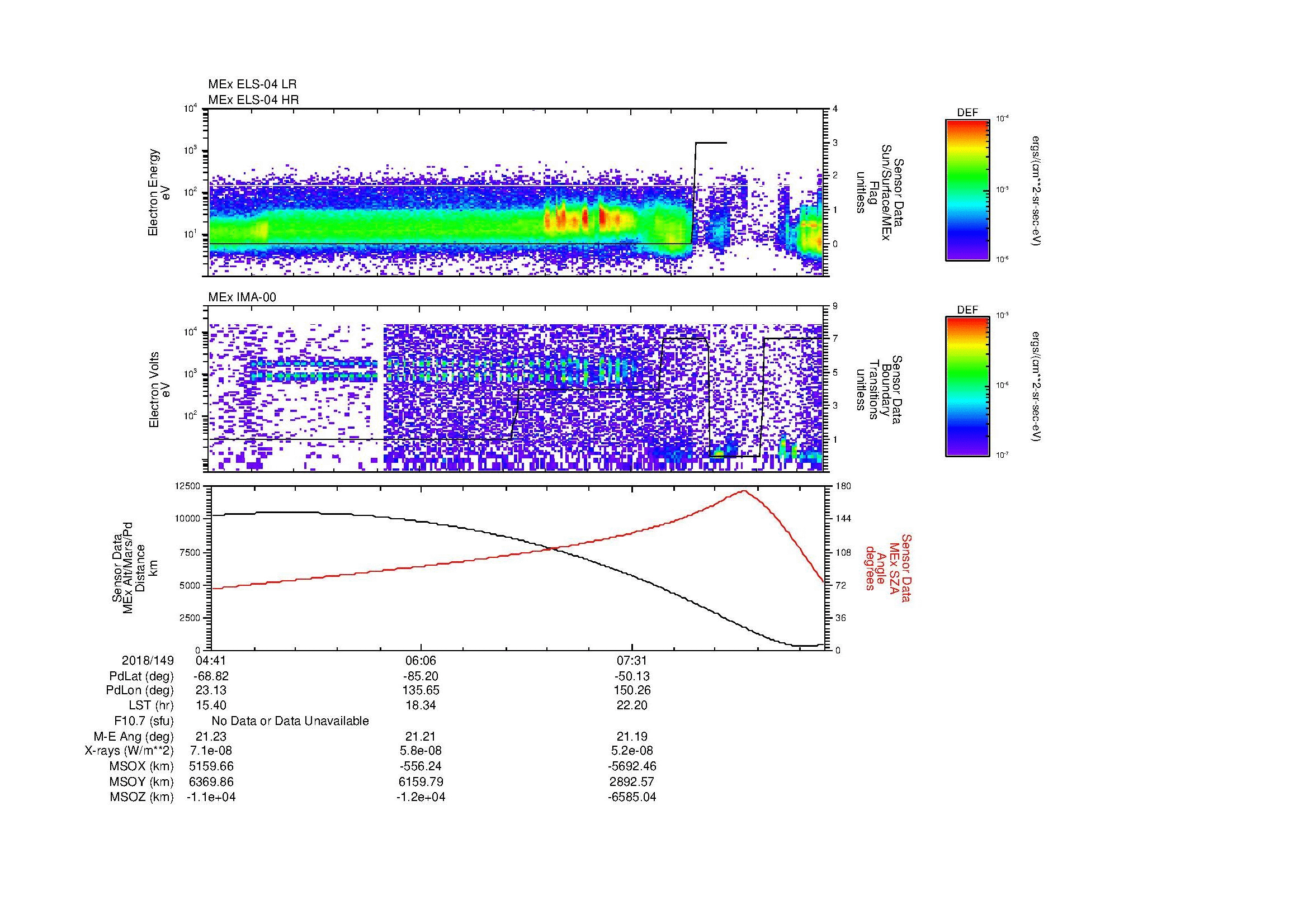Click the MSOY value '2892.57'

coord(632,781)
